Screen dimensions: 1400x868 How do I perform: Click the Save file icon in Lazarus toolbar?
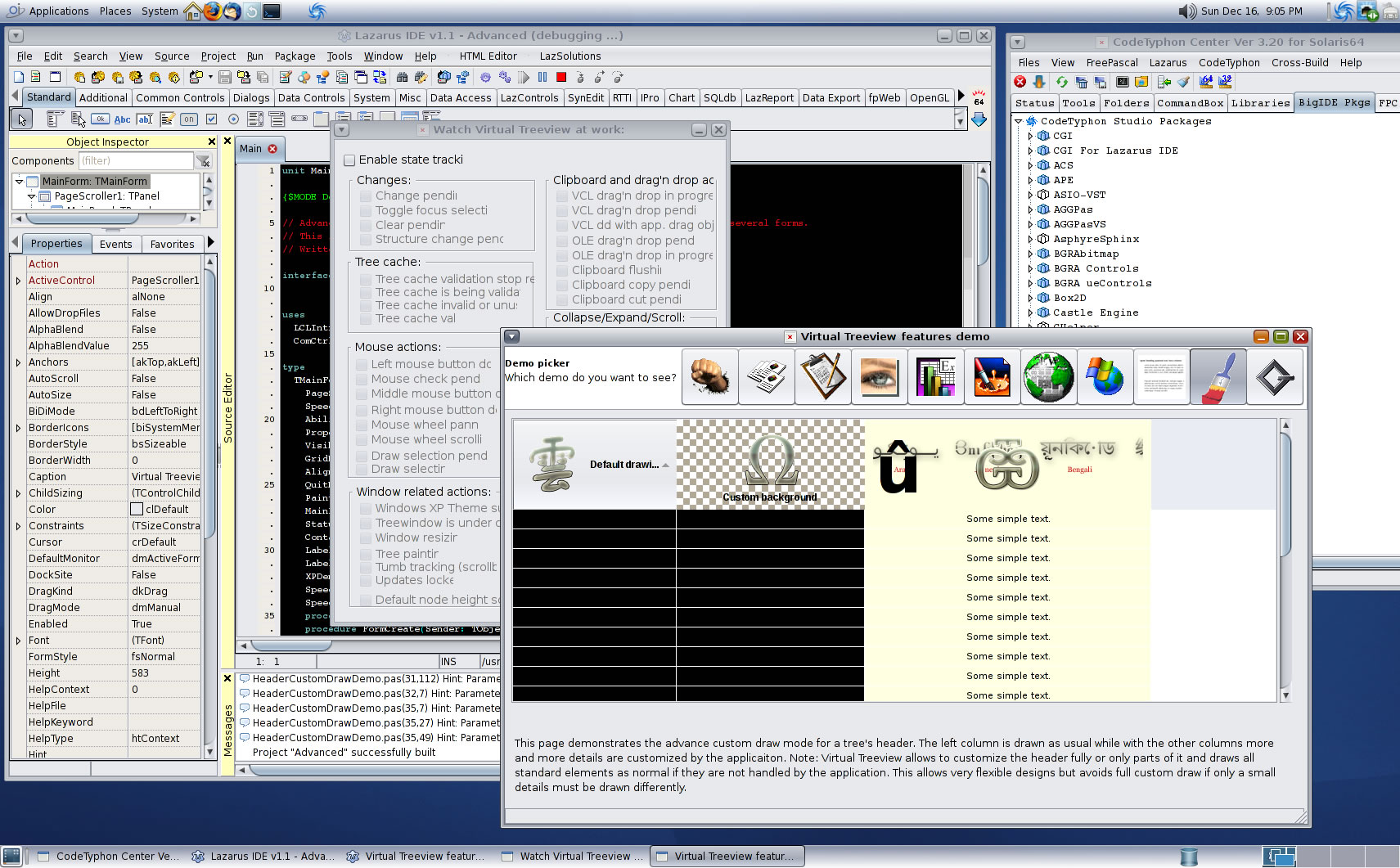224,77
